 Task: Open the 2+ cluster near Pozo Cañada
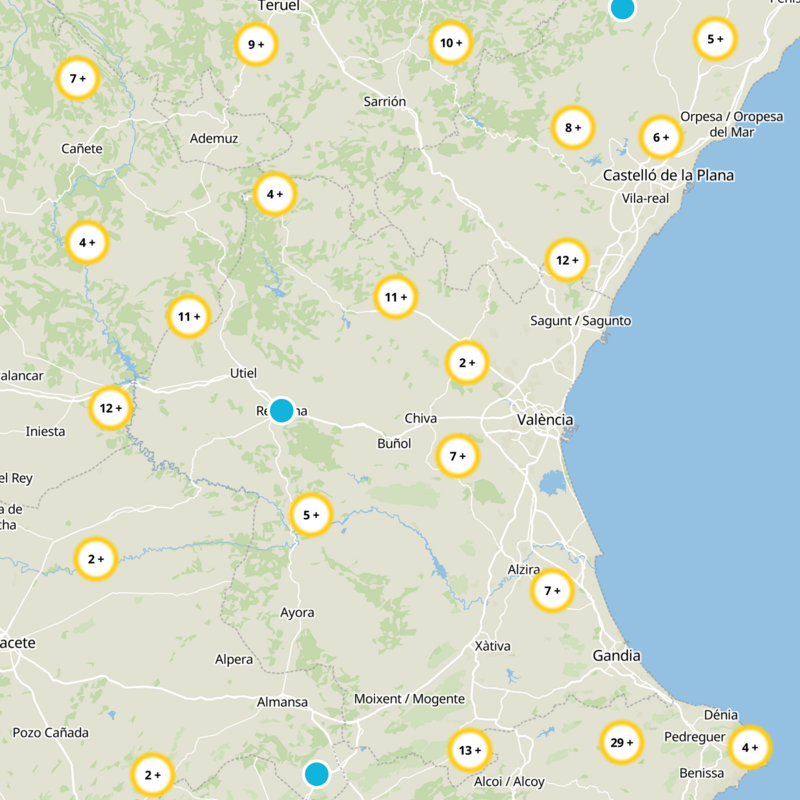[153, 776]
